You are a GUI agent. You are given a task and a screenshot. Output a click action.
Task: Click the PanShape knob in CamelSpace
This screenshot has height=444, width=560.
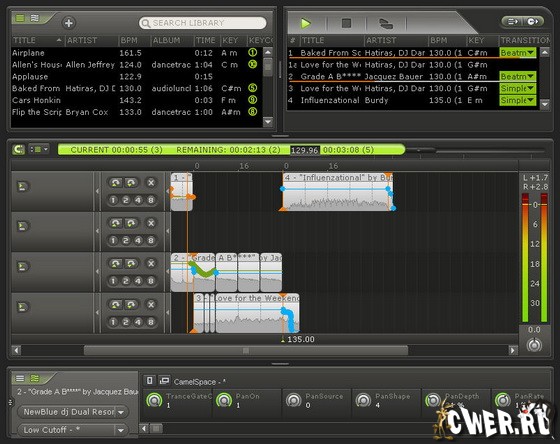[x=364, y=400]
